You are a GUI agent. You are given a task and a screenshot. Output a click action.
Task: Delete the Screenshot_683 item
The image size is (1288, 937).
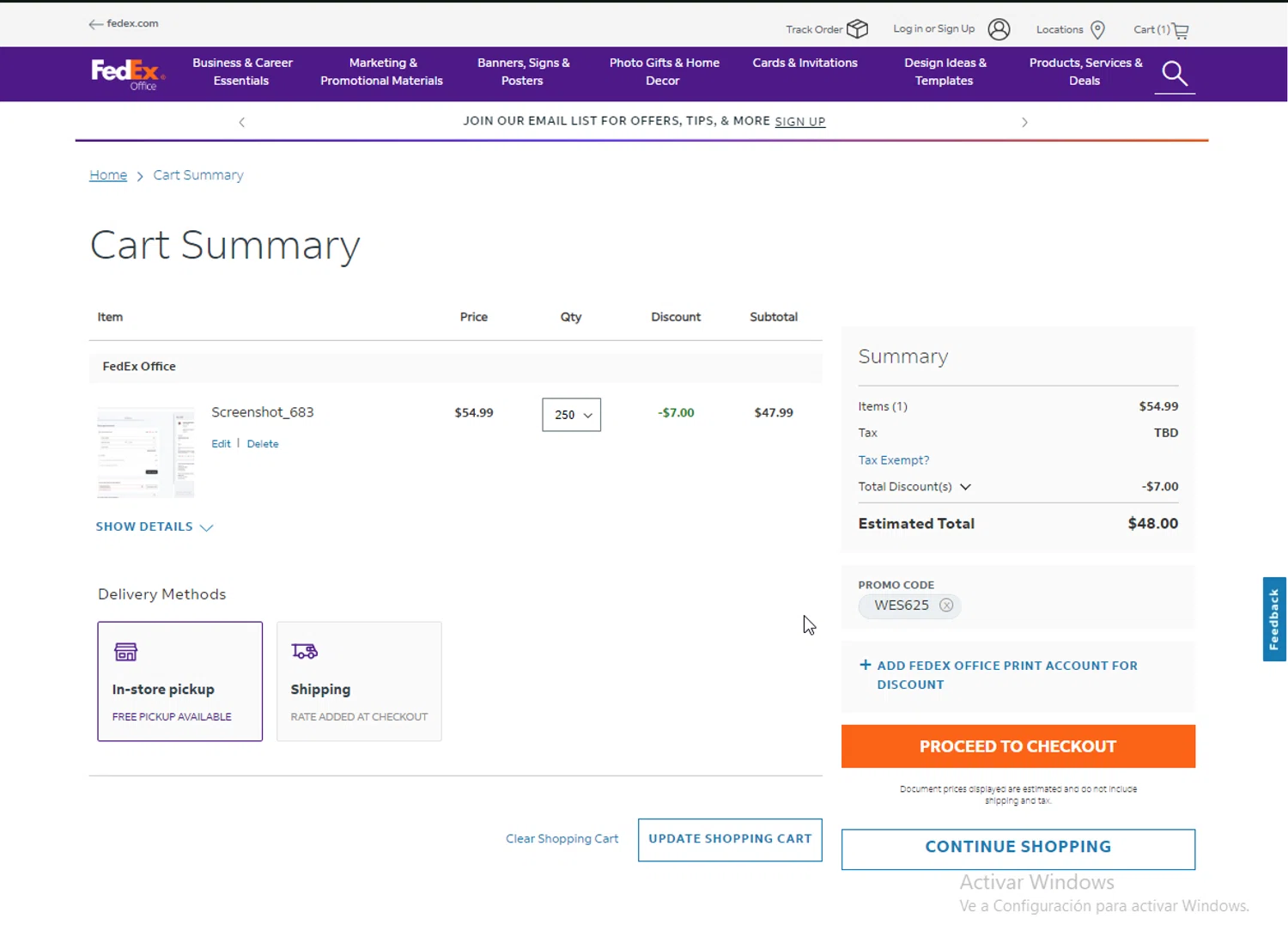pyautogui.click(x=263, y=444)
